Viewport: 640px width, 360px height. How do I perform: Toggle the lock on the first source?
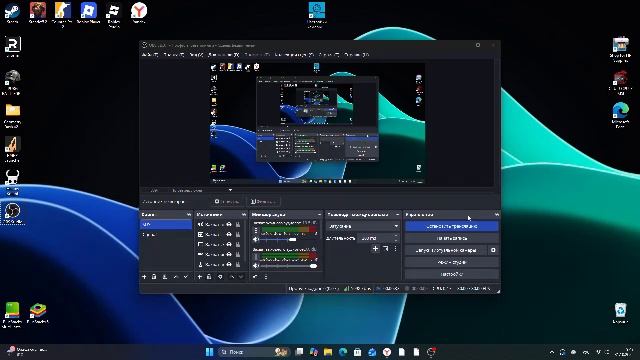pyautogui.click(x=238, y=224)
